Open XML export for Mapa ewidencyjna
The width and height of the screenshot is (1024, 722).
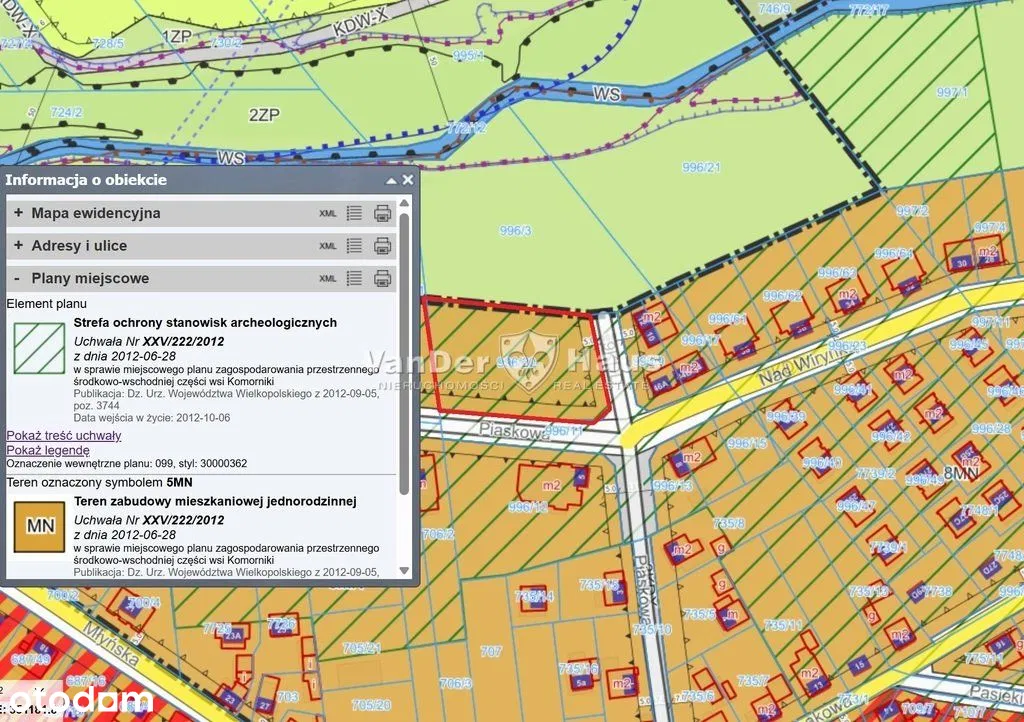pos(328,213)
